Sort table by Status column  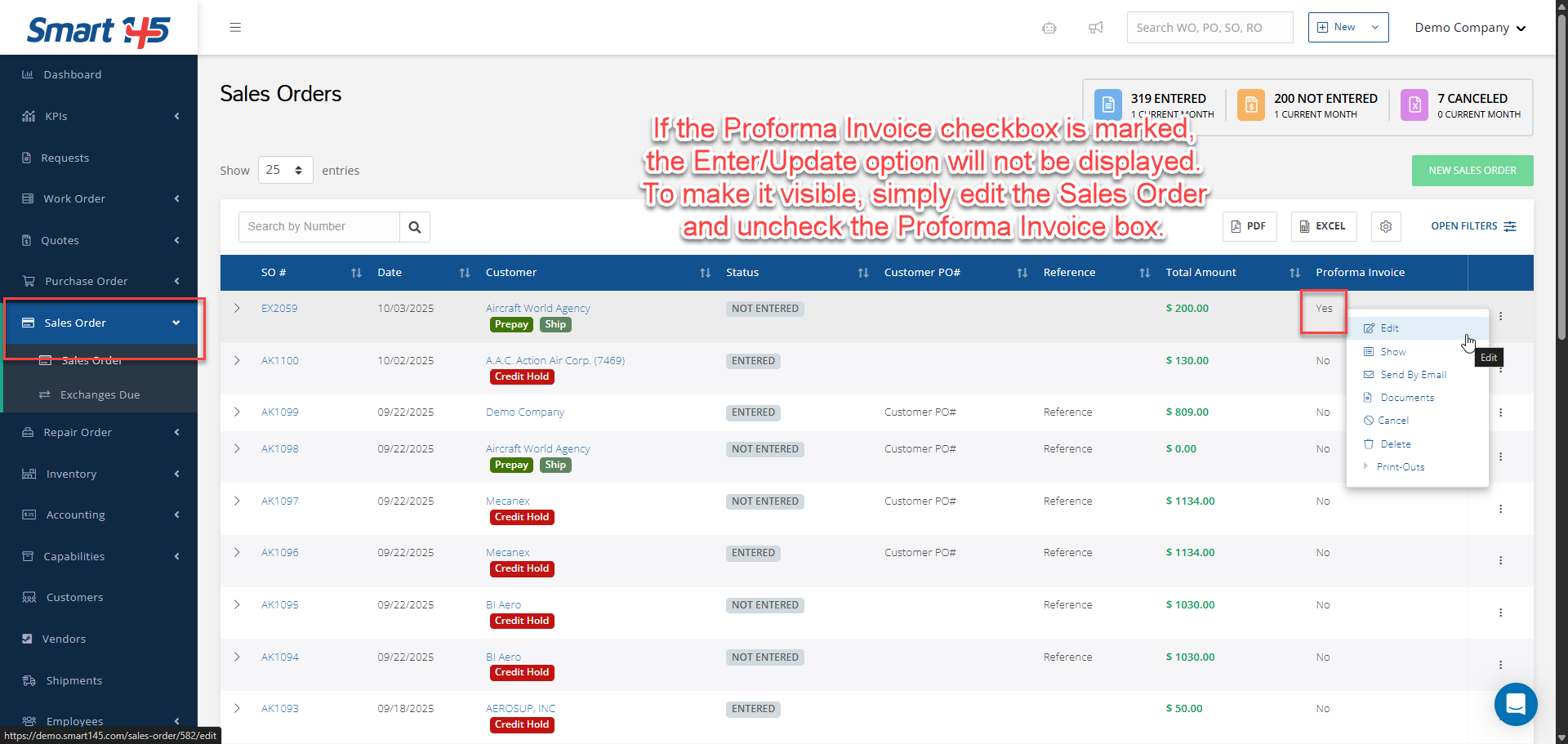click(x=863, y=273)
